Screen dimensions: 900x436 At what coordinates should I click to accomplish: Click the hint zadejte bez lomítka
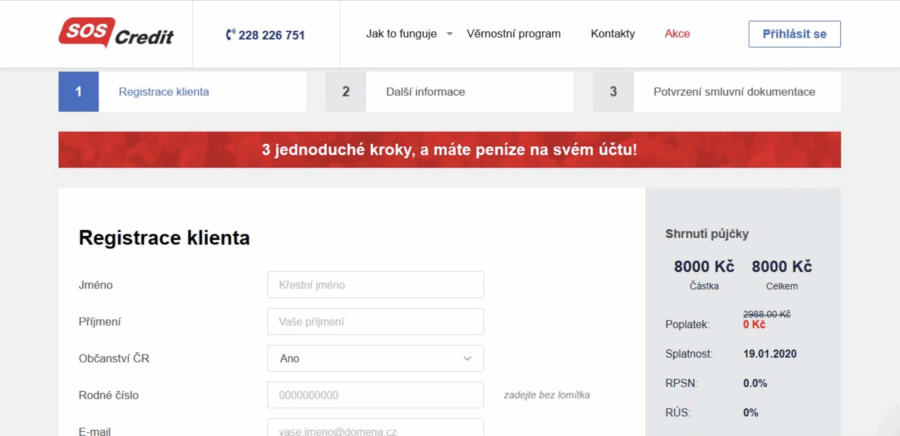click(546, 395)
